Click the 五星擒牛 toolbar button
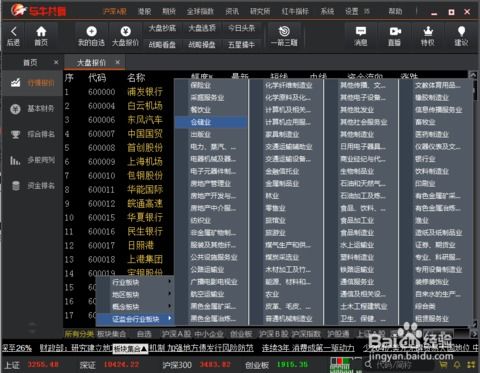Screen dimensions: 480x373 pyautogui.click(x=242, y=45)
